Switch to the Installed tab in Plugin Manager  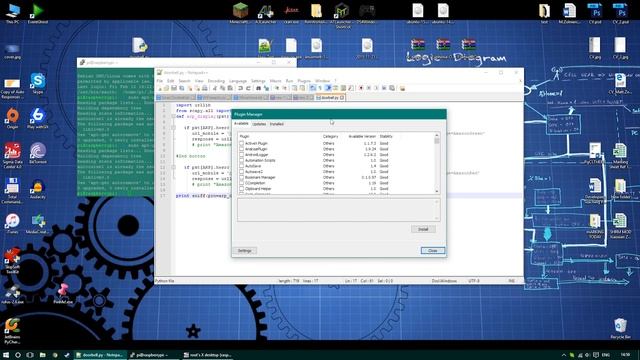tap(277, 124)
